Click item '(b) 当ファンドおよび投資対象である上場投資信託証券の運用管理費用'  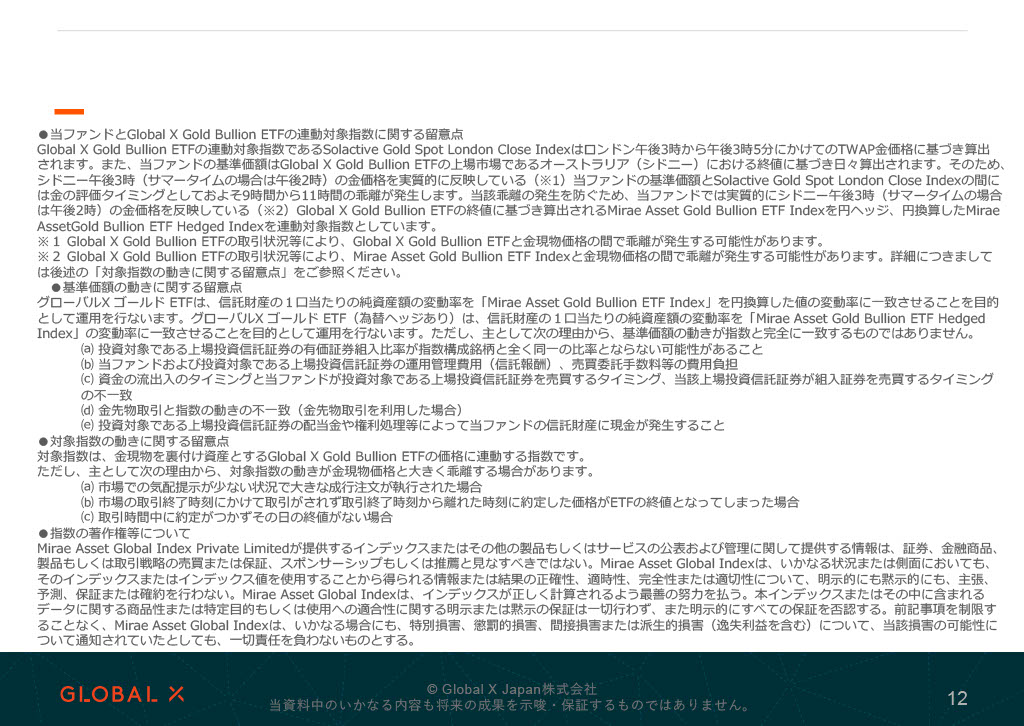pyautogui.click(x=409, y=364)
